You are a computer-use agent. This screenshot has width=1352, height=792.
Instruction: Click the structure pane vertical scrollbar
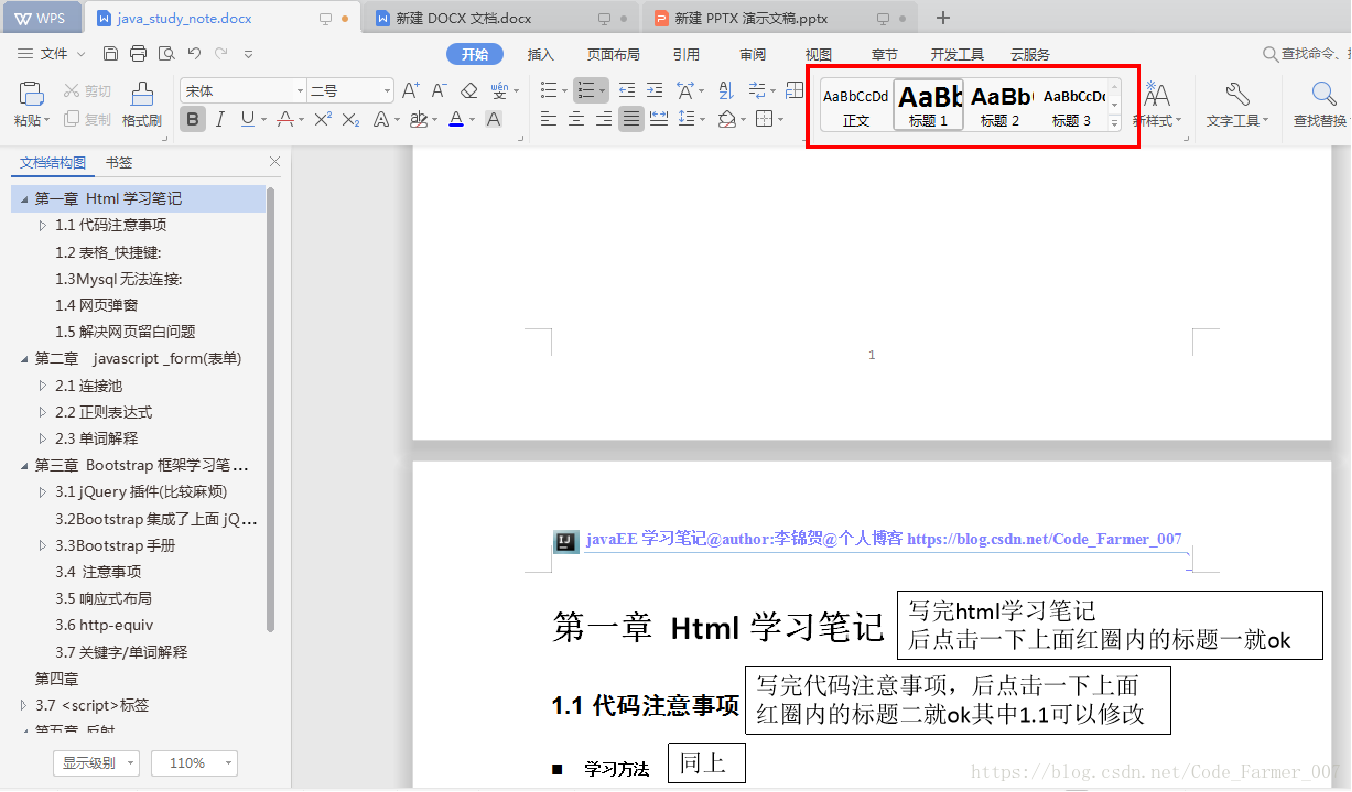pos(271,410)
